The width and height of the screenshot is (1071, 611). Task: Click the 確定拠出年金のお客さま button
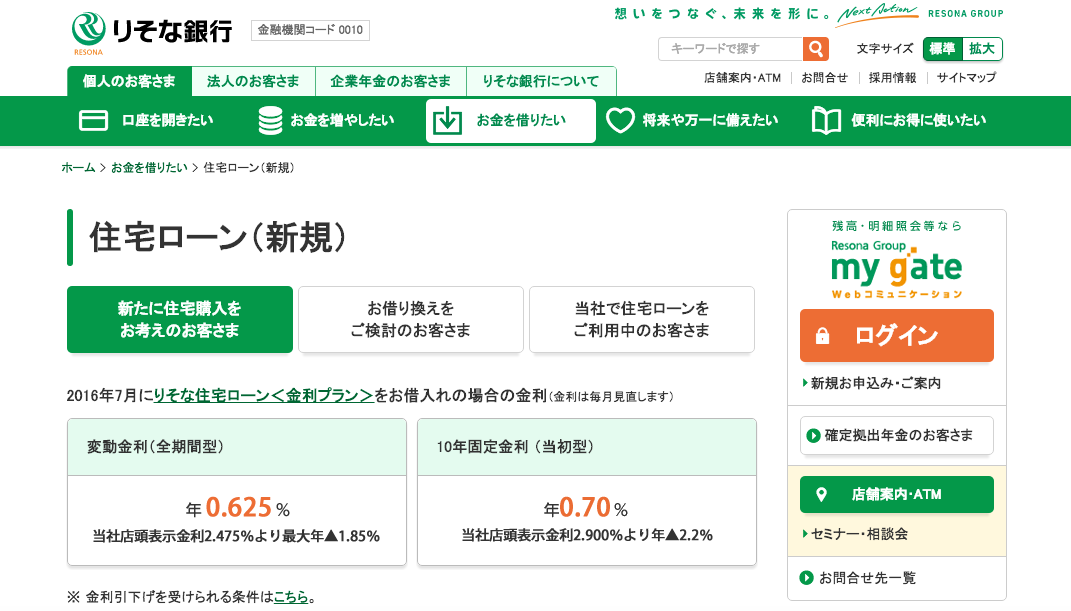[x=896, y=436]
